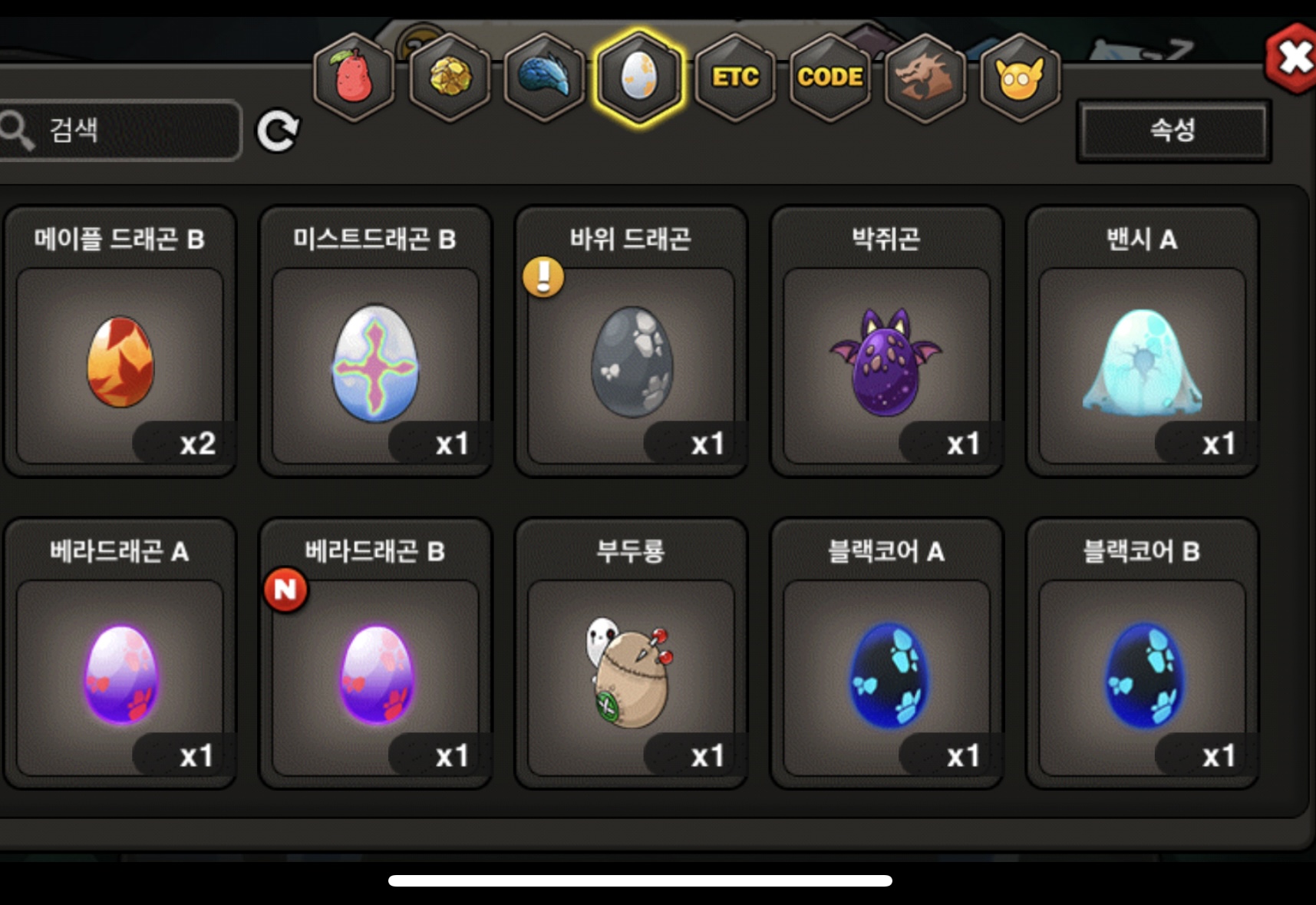Open the yellow horned mask category tab
The image size is (1316, 905).
coord(1020,77)
